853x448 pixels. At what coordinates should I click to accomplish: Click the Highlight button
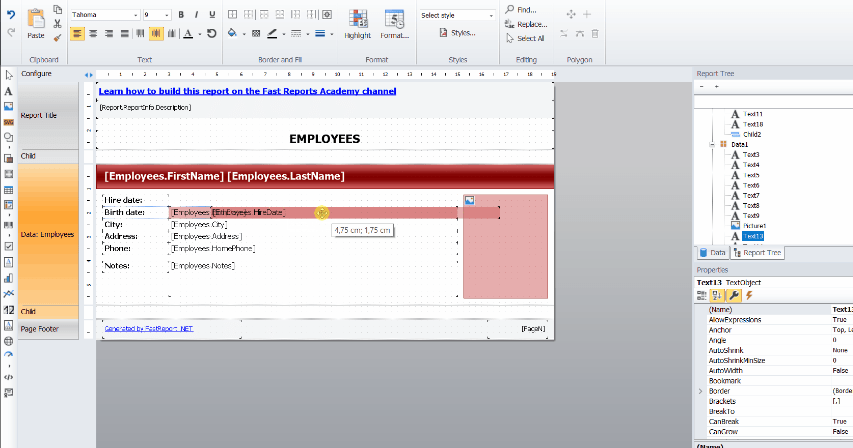click(x=357, y=24)
